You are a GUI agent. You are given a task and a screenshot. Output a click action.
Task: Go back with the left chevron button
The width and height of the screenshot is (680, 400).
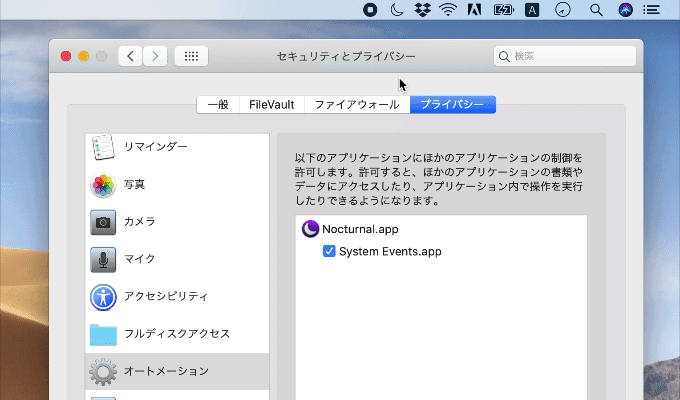(x=131, y=56)
